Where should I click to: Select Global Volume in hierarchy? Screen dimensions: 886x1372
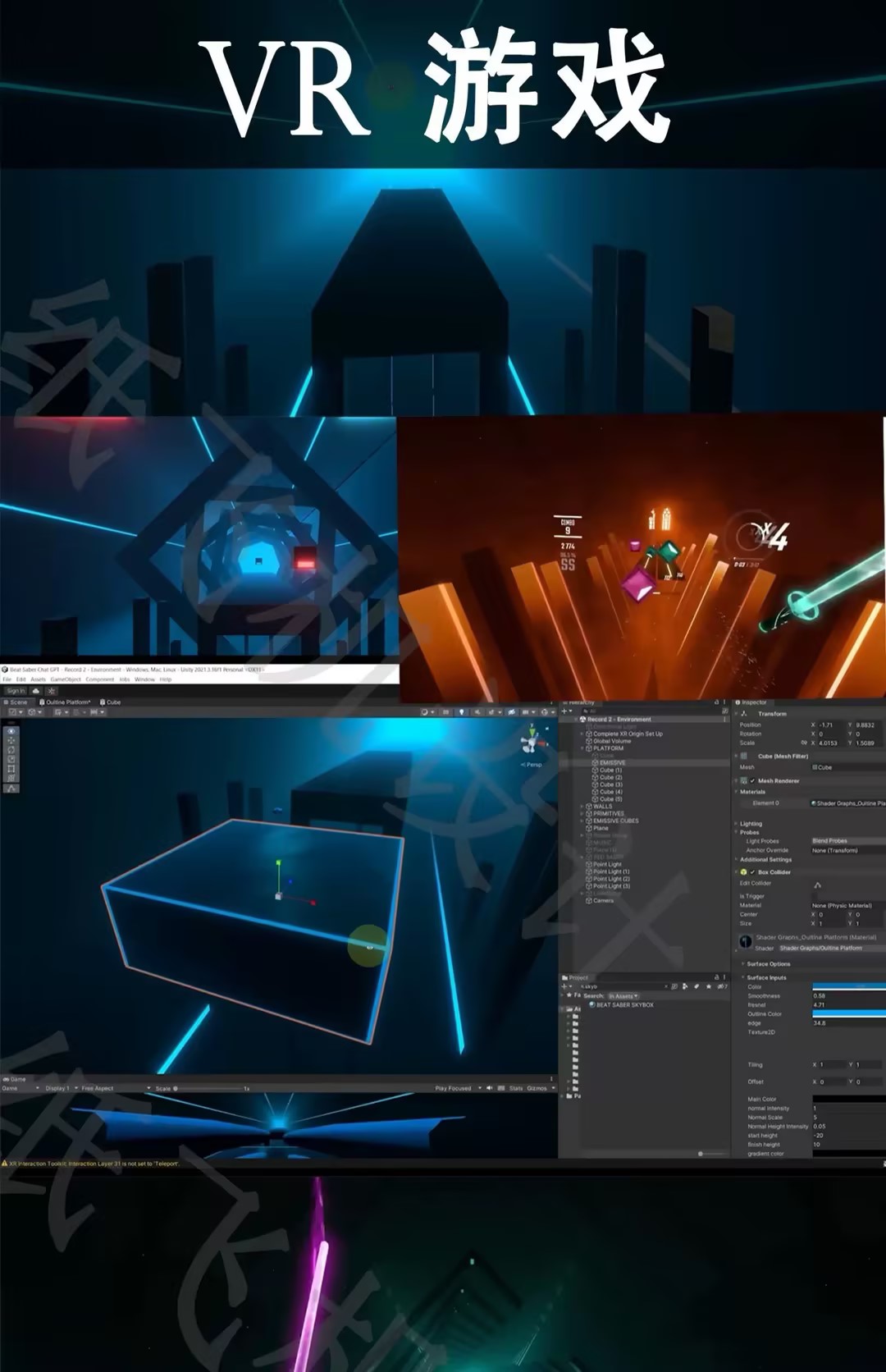pyautogui.click(x=609, y=741)
